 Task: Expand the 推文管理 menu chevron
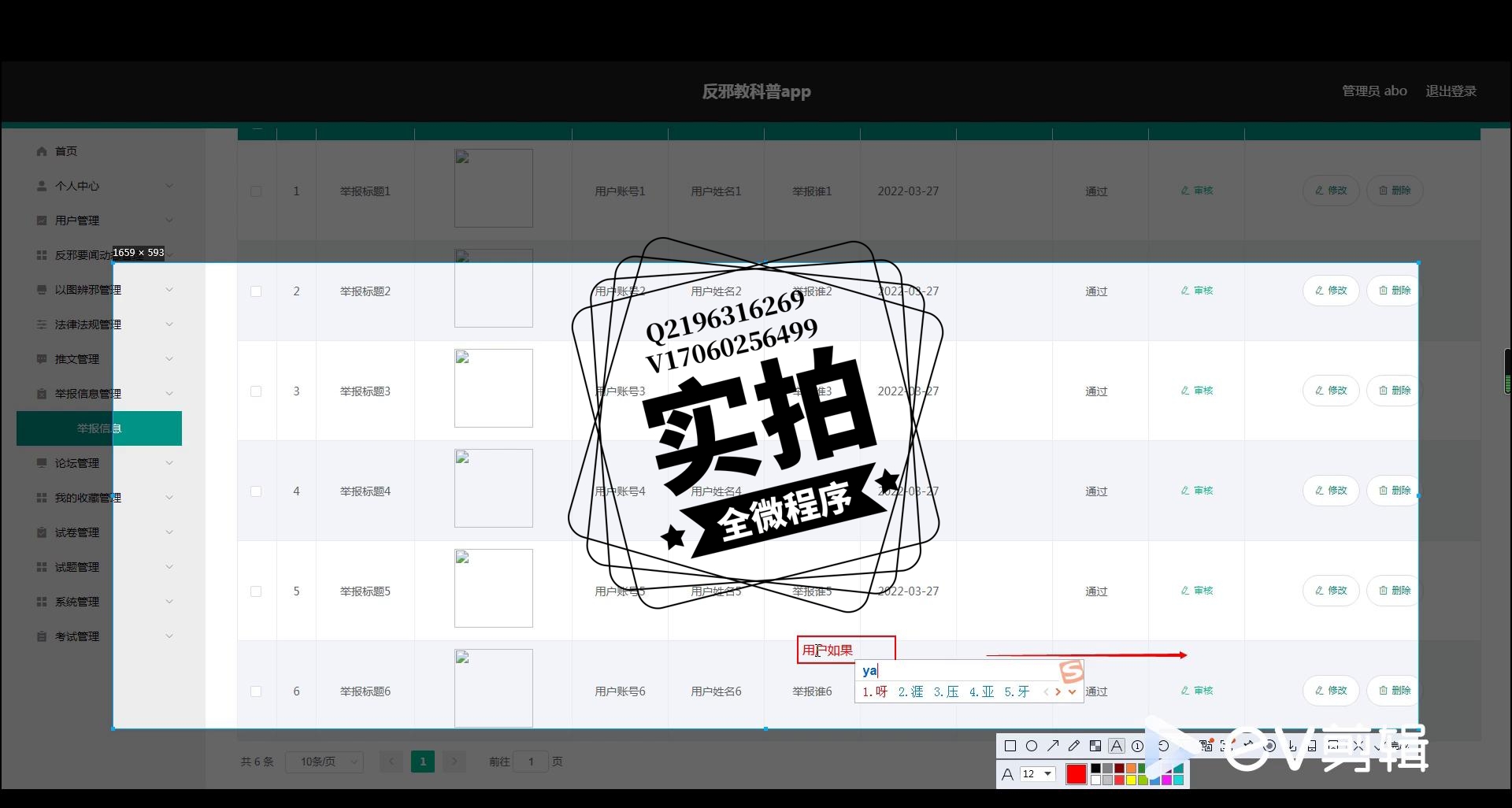coord(169,359)
